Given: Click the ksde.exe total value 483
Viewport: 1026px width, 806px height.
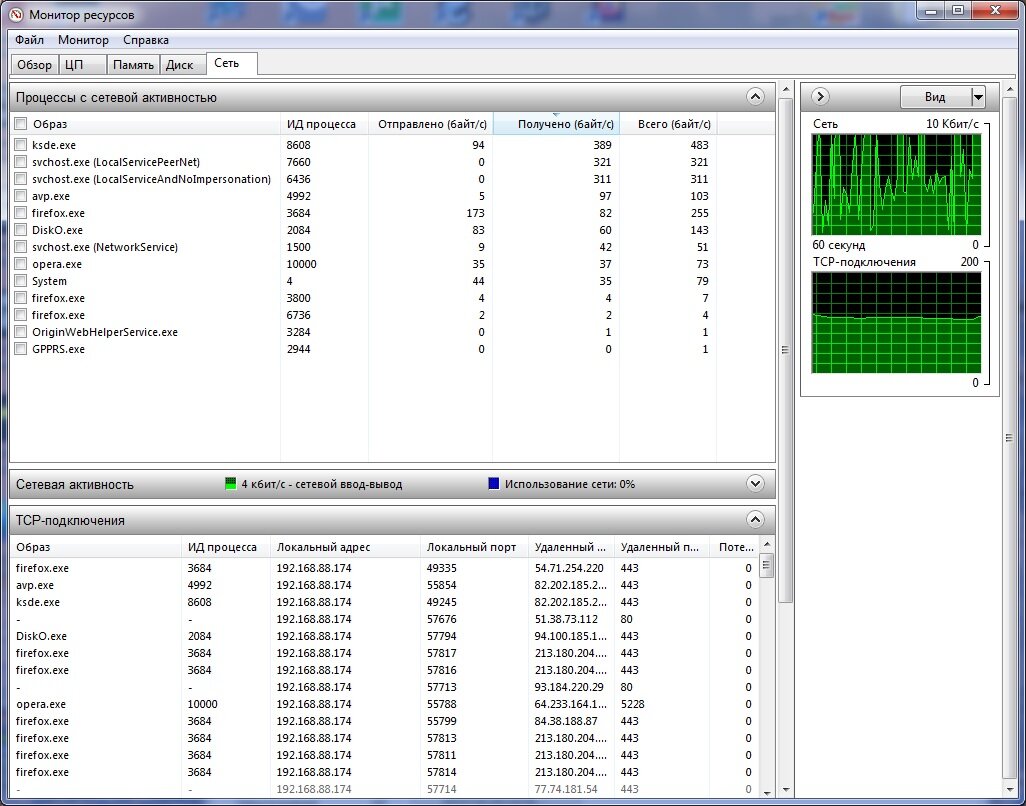Looking at the screenshot, I should pos(699,145).
